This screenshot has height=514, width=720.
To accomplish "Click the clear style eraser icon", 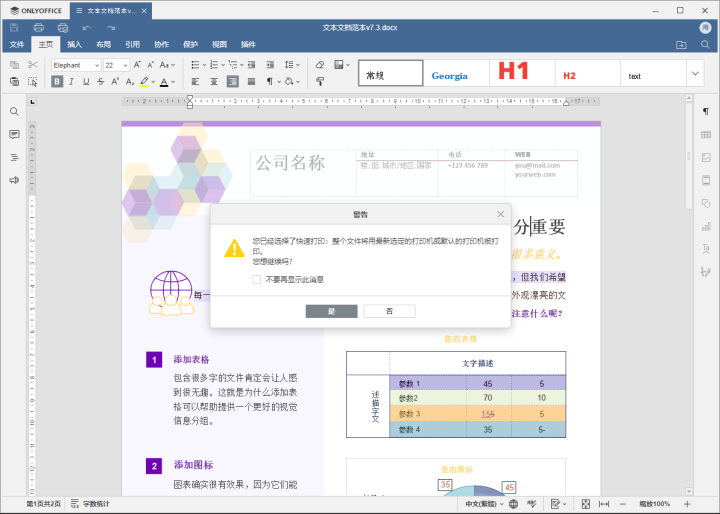I will pyautogui.click(x=320, y=65).
